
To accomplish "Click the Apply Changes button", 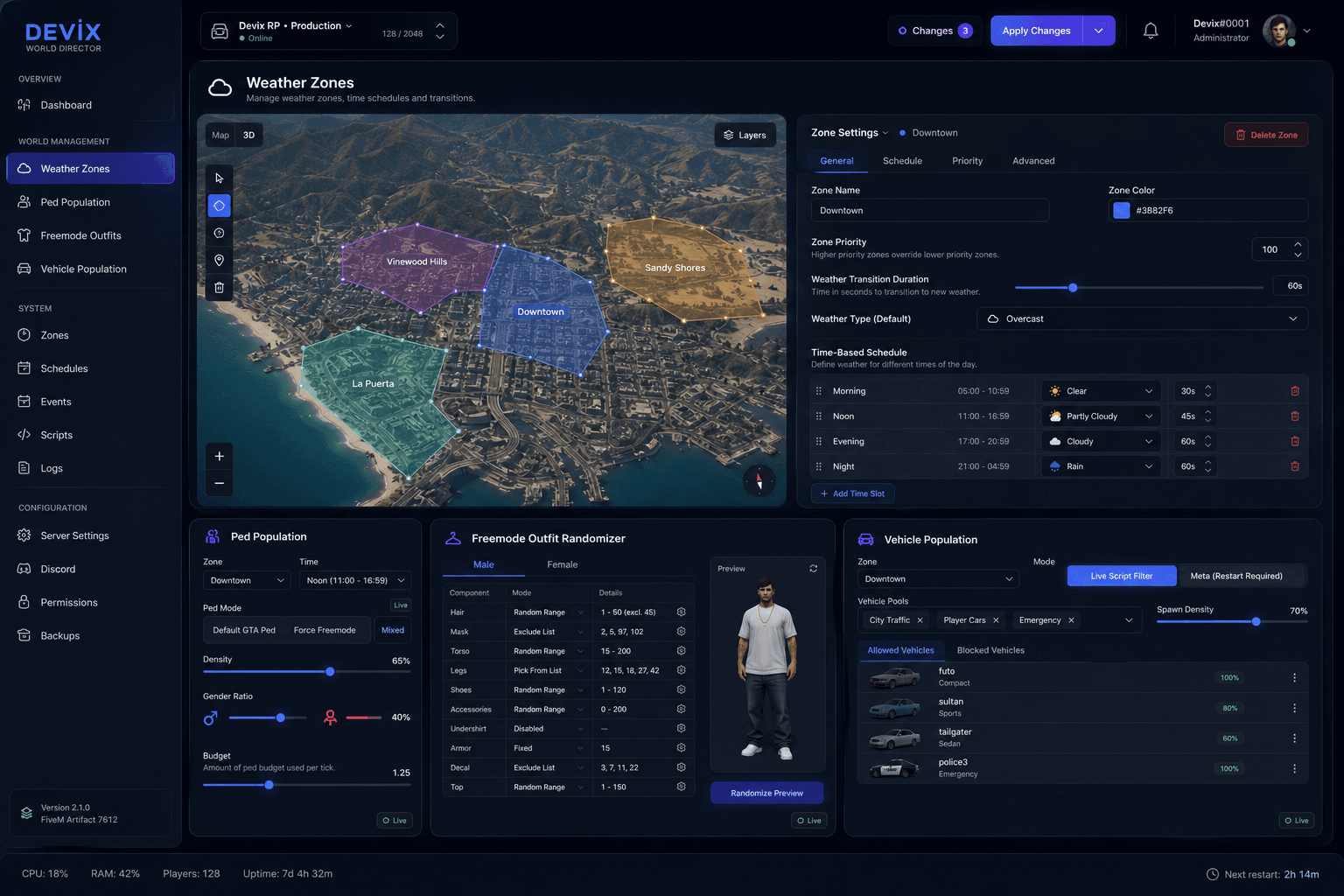I will pos(1037,31).
